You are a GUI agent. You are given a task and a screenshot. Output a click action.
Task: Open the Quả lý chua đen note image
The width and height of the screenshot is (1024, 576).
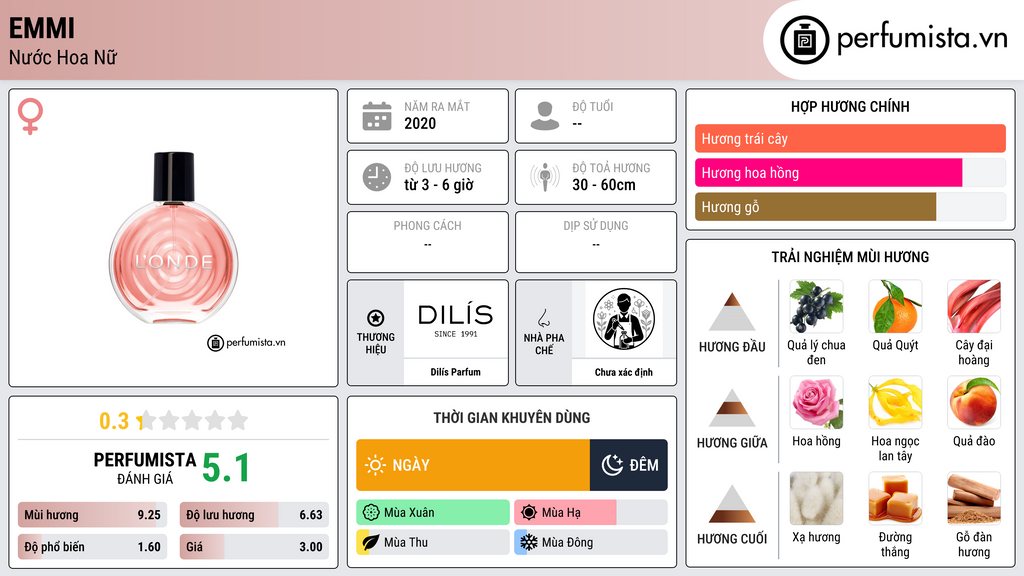pyautogui.click(x=816, y=307)
